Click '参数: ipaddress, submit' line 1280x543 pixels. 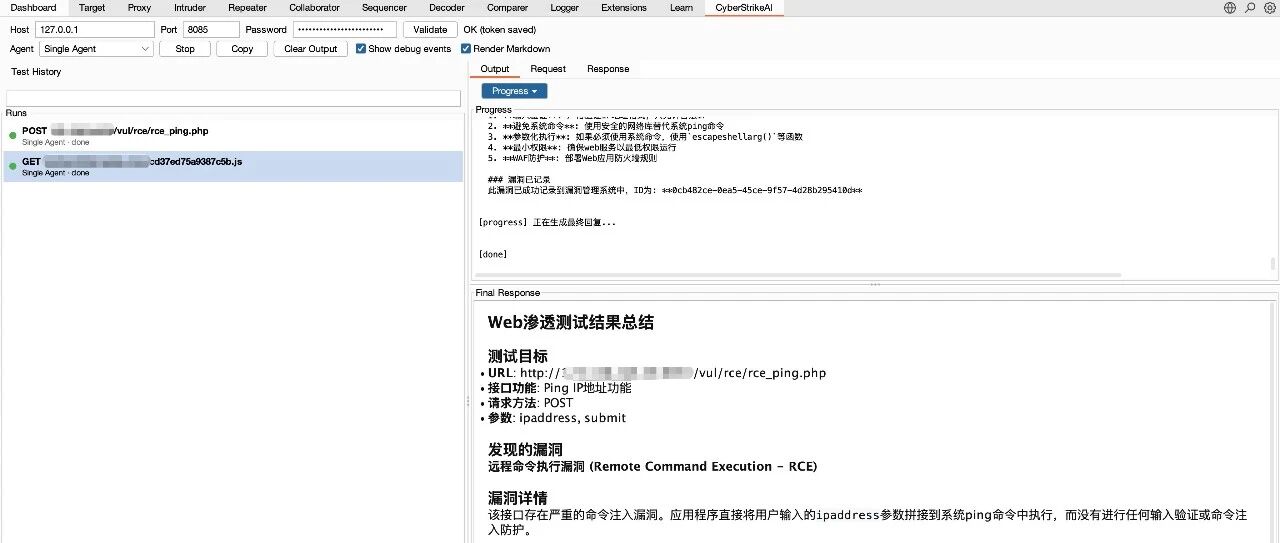(x=557, y=418)
